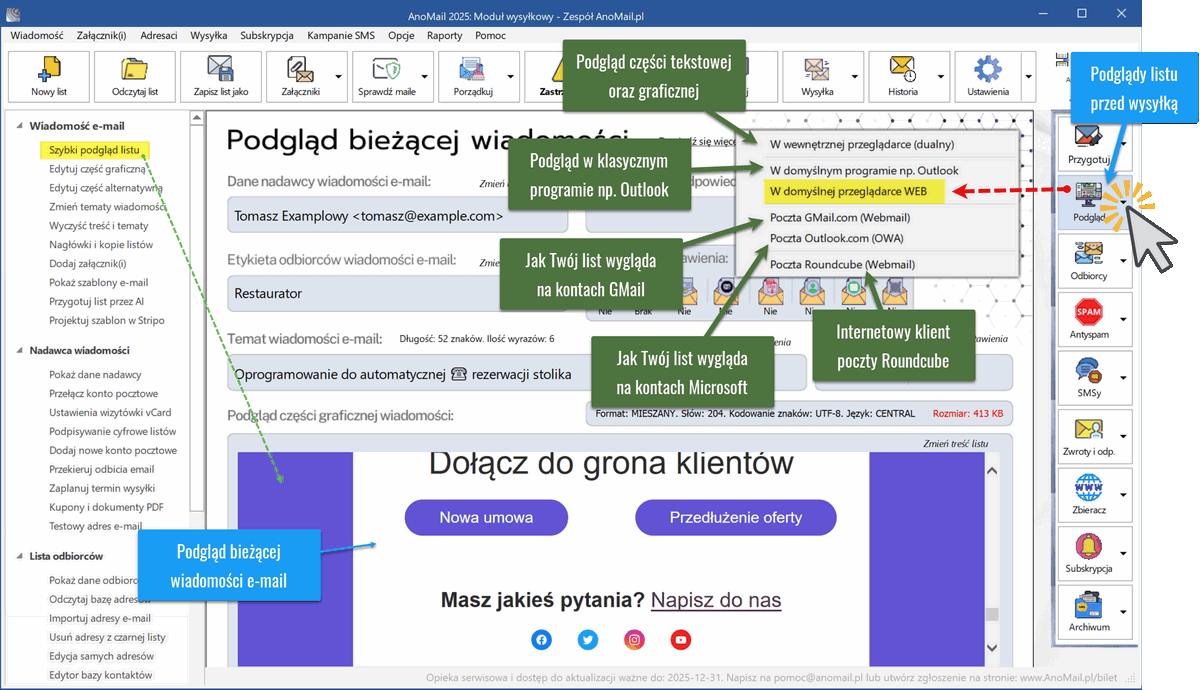Expand the Zbieracz dropdown arrow

(1123, 494)
